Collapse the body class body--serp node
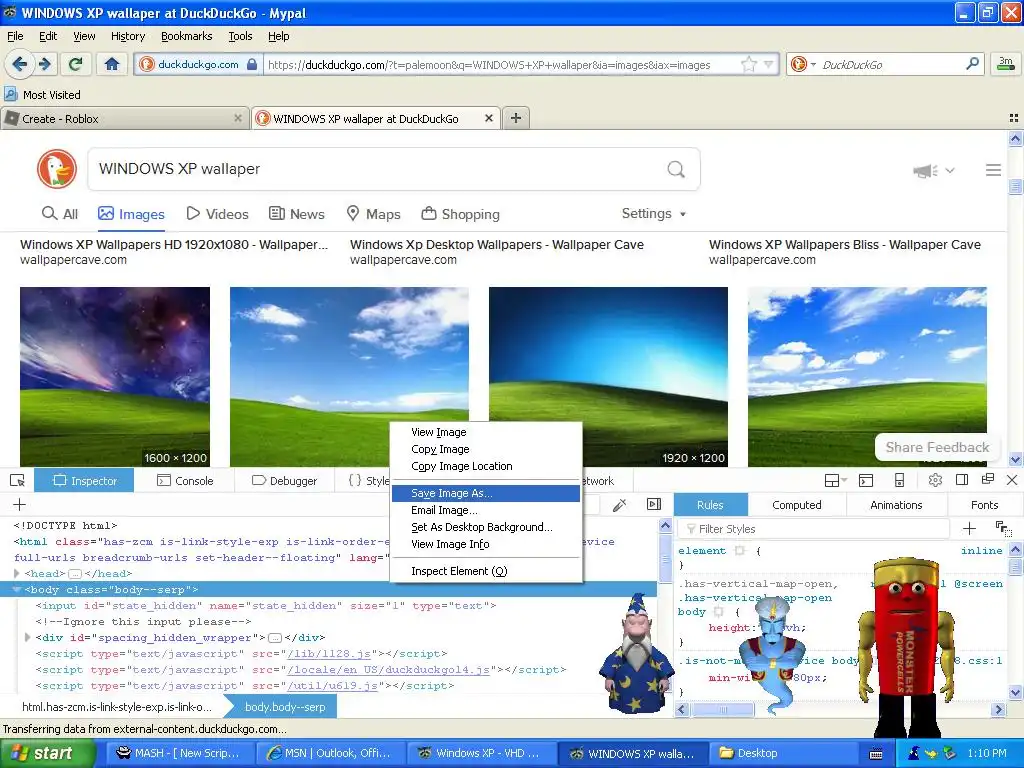Image resolution: width=1024 pixels, height=768 pixels. point(17,589)
